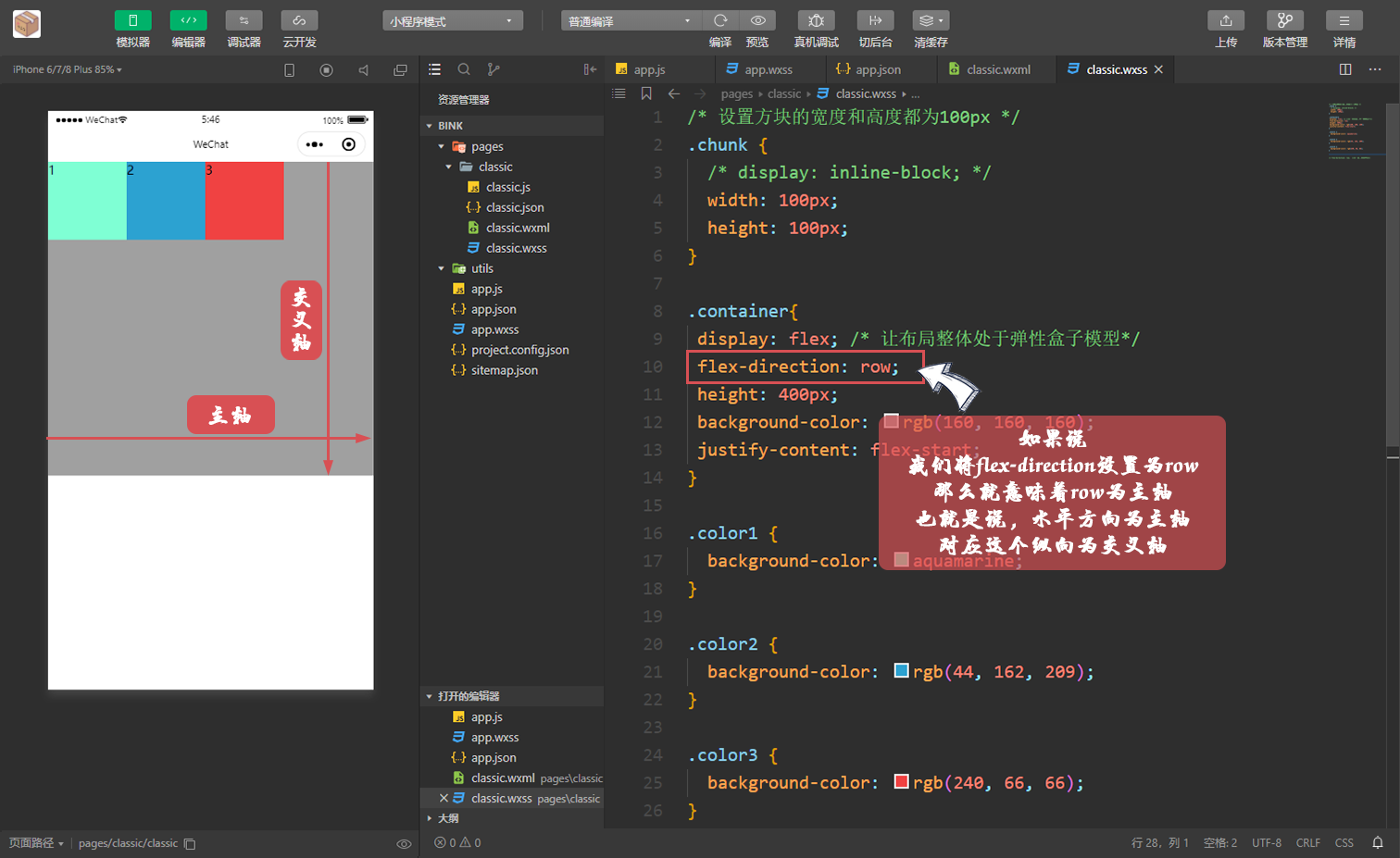
Task: Open the 小程序模式 mode dropdown
Action: click(x=452, y=19)
